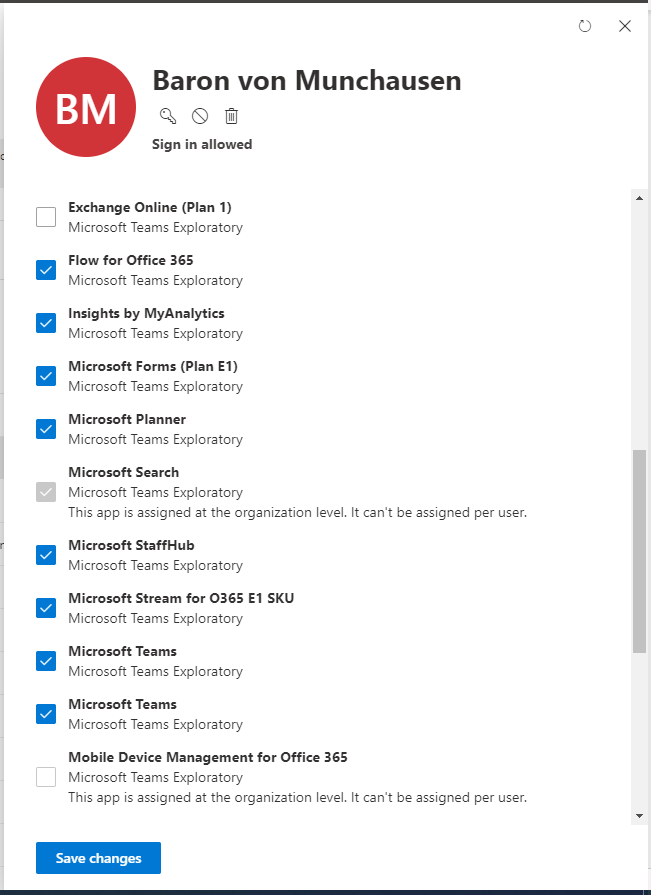Close the user details panel

625,26
